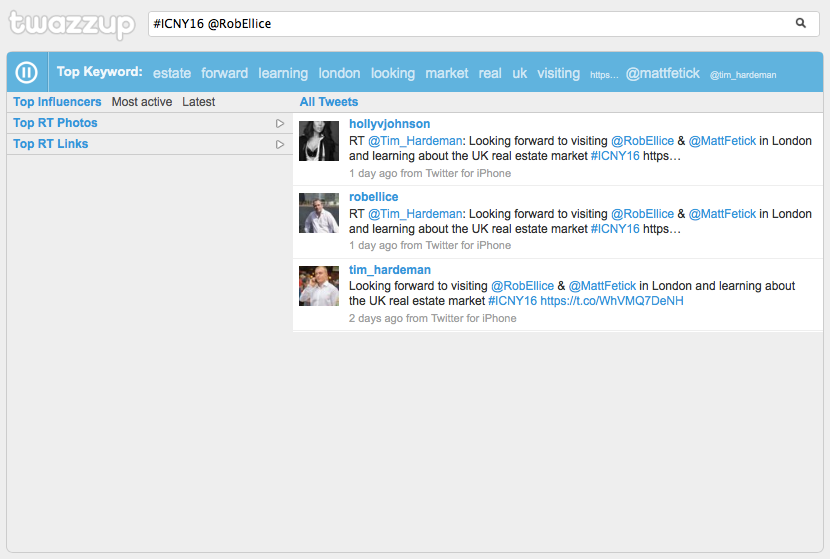
Task: Click '1 day ago' timestamp under robellice
Action: pyautogui.click(x=373, y=245)
